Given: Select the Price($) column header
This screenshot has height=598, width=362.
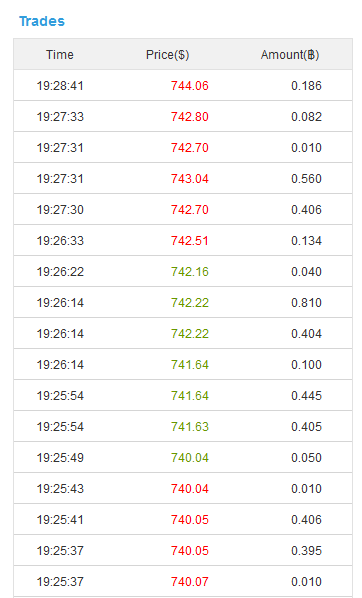Looking at the screenshot, I should tap(167, 55).
